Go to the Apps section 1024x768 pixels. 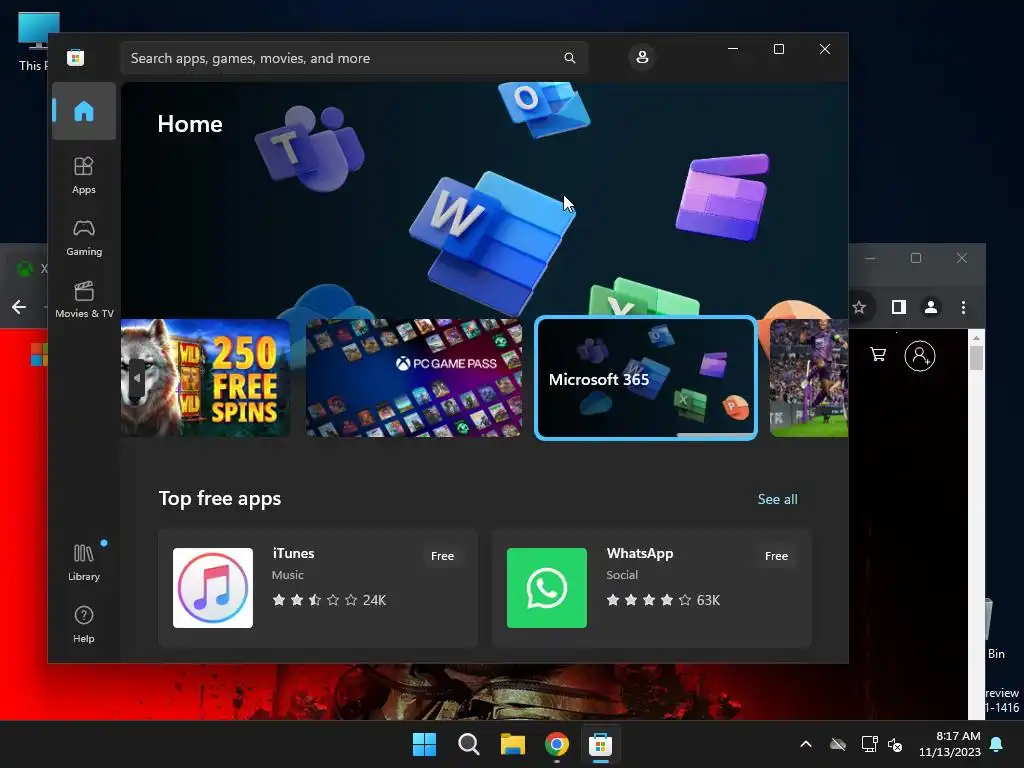click(84, 176)
